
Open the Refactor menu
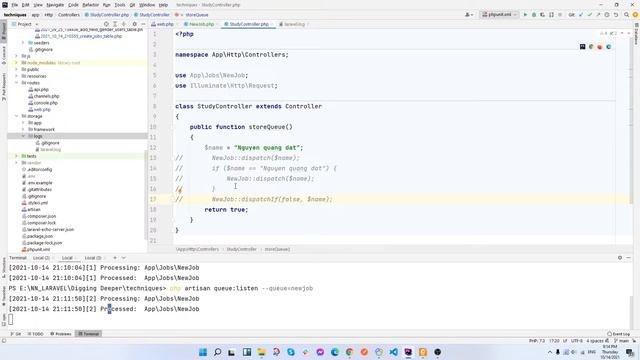pyautogui.click(x=91, y=5)
